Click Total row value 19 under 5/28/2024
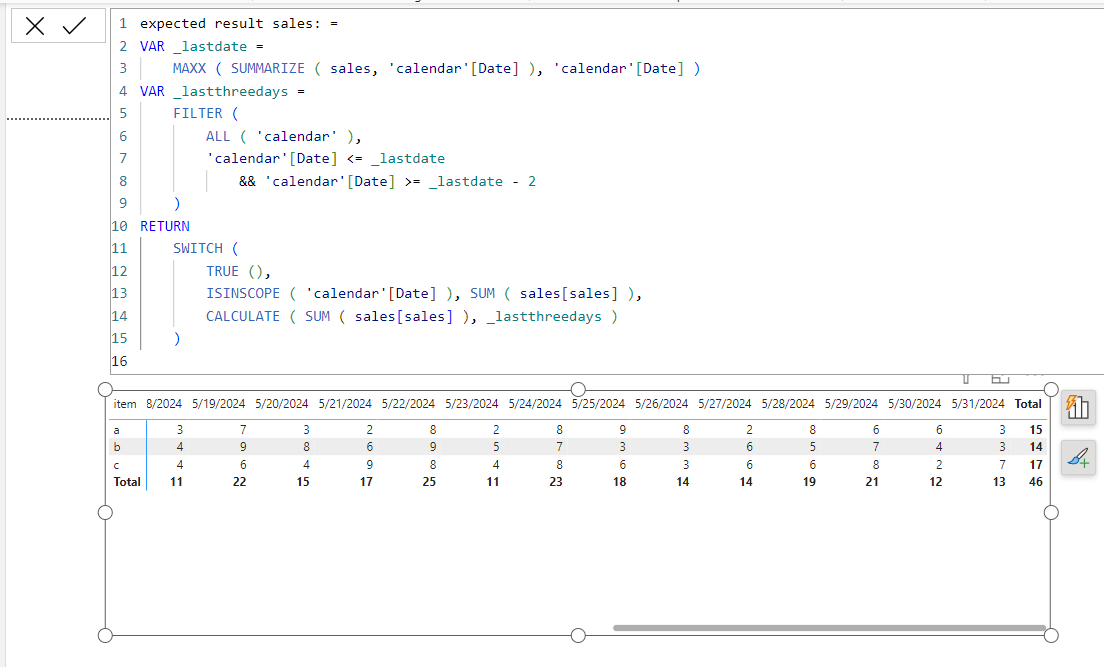This screenshot has height=667, width=1104. pyautogui.click(x=809, y=482)
